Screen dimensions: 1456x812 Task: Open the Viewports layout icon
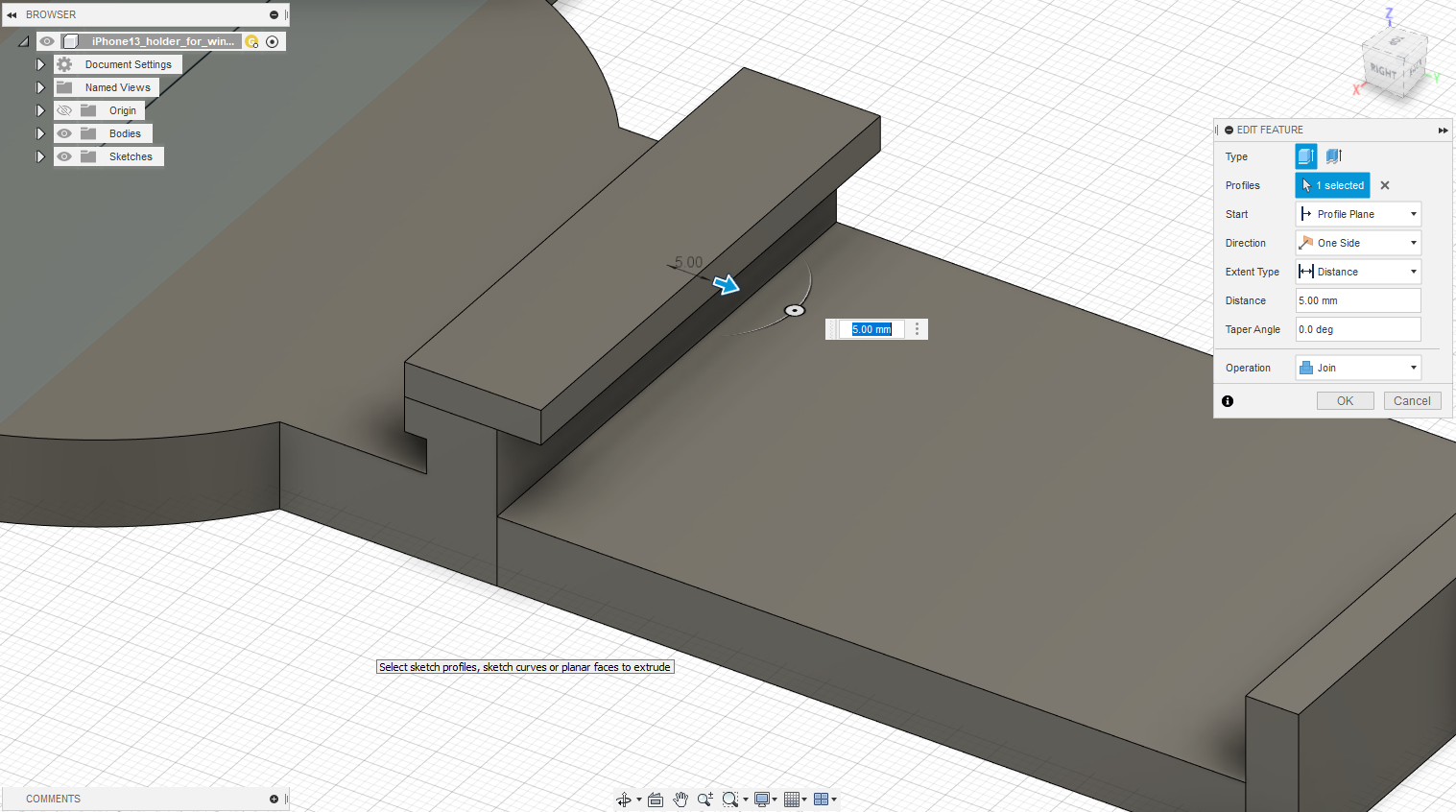(822, 800)
